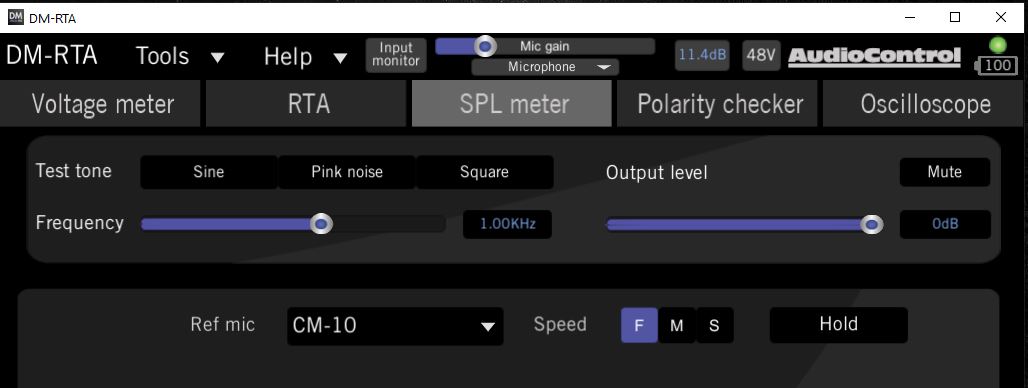Click the Hold button
Viewport: 1028px width, 388px height.
pos(838,324)
